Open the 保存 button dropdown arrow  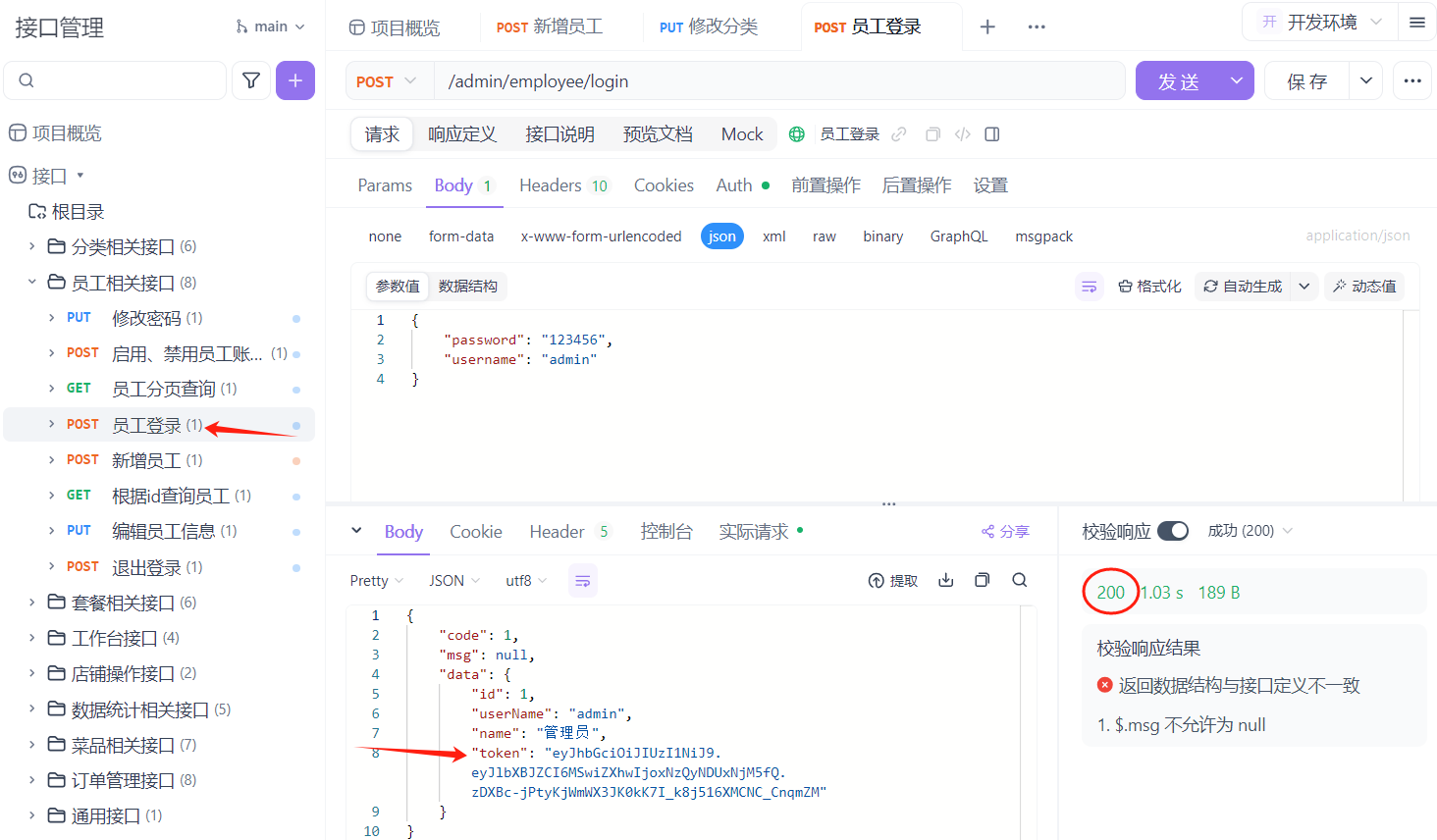tap(1366, 80)
